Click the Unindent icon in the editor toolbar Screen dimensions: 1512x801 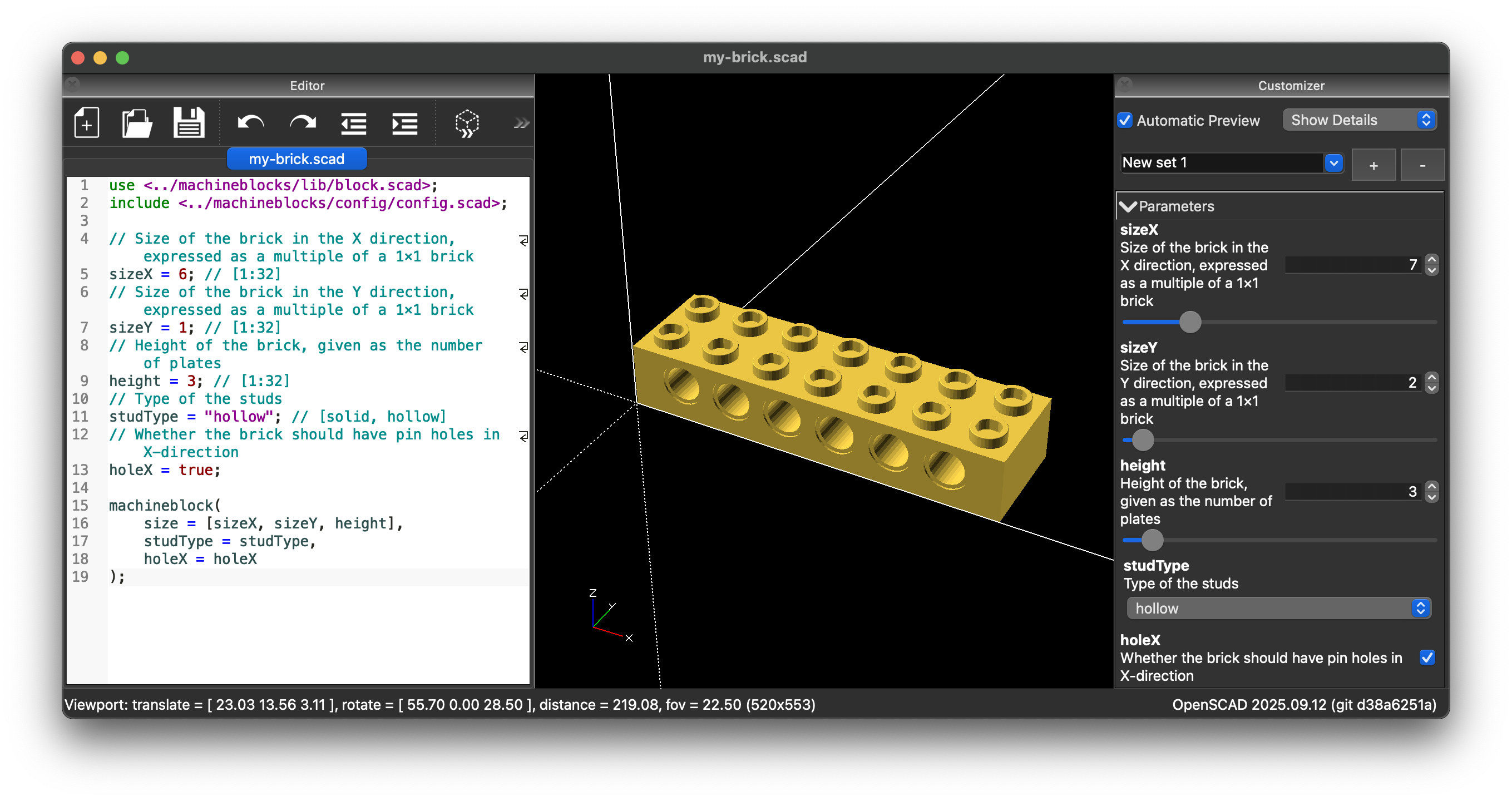tap(353, 123)
